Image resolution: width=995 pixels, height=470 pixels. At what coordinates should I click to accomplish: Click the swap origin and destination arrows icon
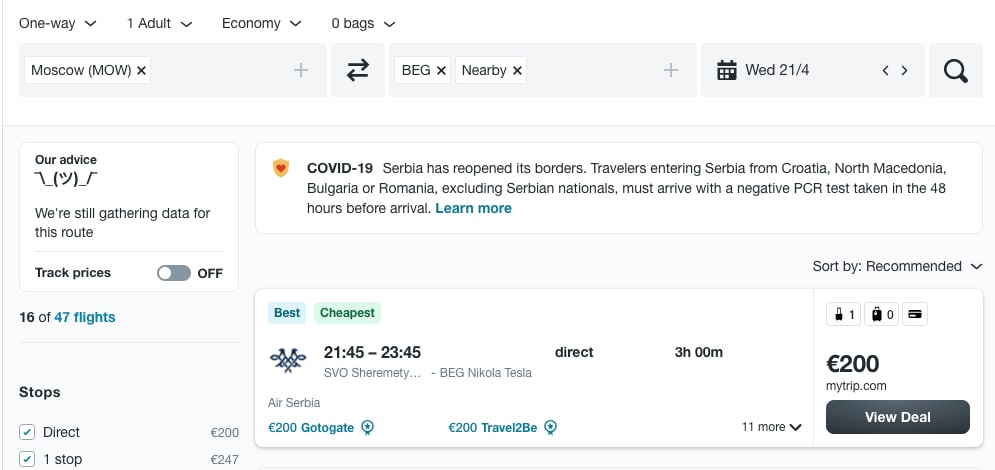[358, 70]
